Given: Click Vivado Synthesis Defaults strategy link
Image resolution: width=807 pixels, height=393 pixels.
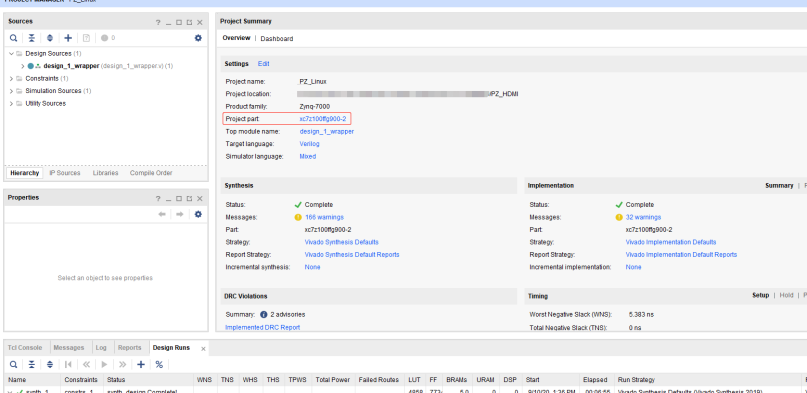Looking at the screenshot, I should [342, 242].
